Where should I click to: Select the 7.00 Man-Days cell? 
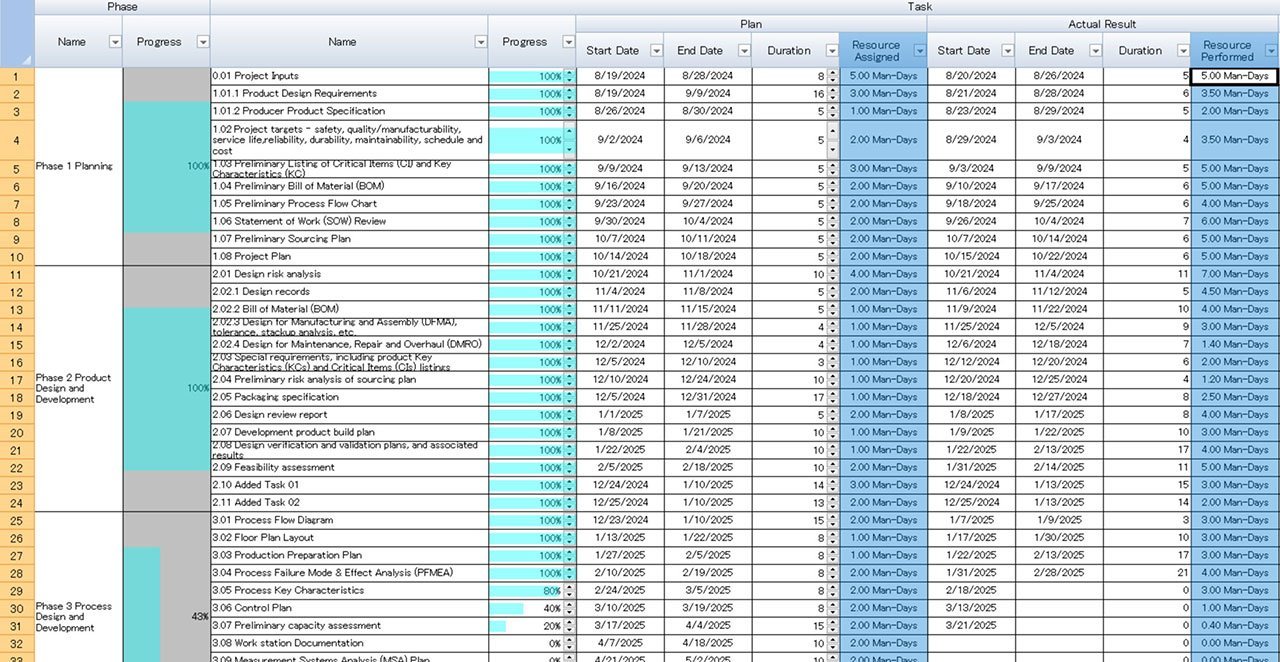[x=1234, y=274]
